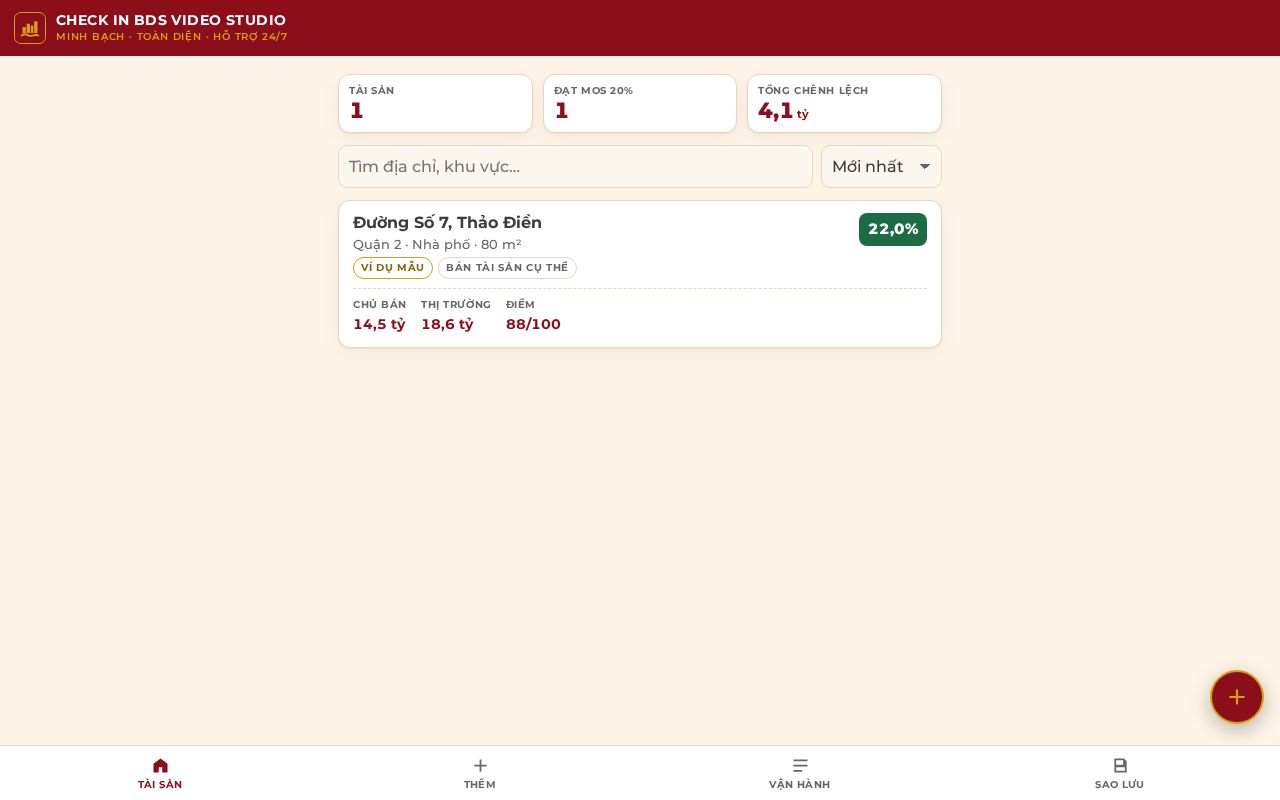Image resolution: width=1280 pixels, height=800 pixels.
Task: Open the Đường Số 7, Thảo Điền listing
Action: pyautogui.click(x=640, y=274)
